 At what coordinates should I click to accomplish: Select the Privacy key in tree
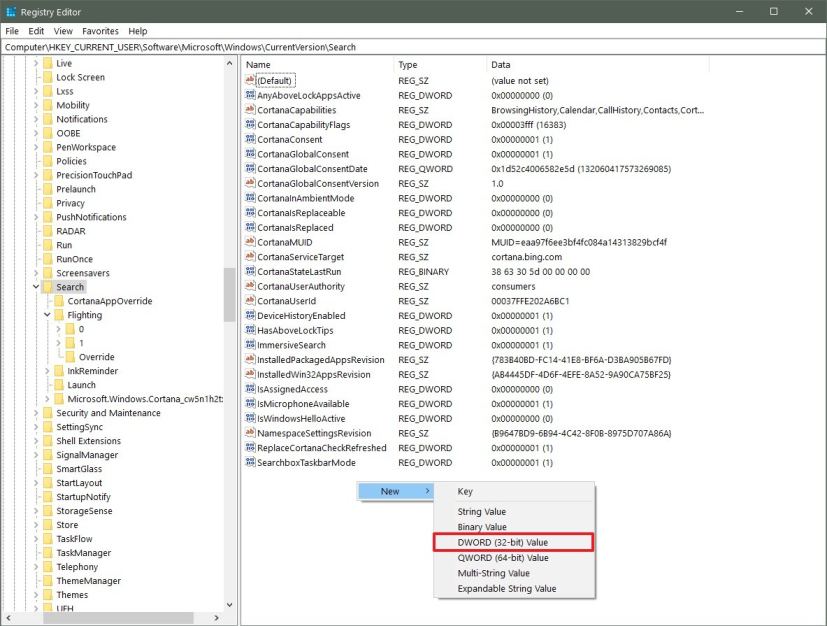[70, 203]
